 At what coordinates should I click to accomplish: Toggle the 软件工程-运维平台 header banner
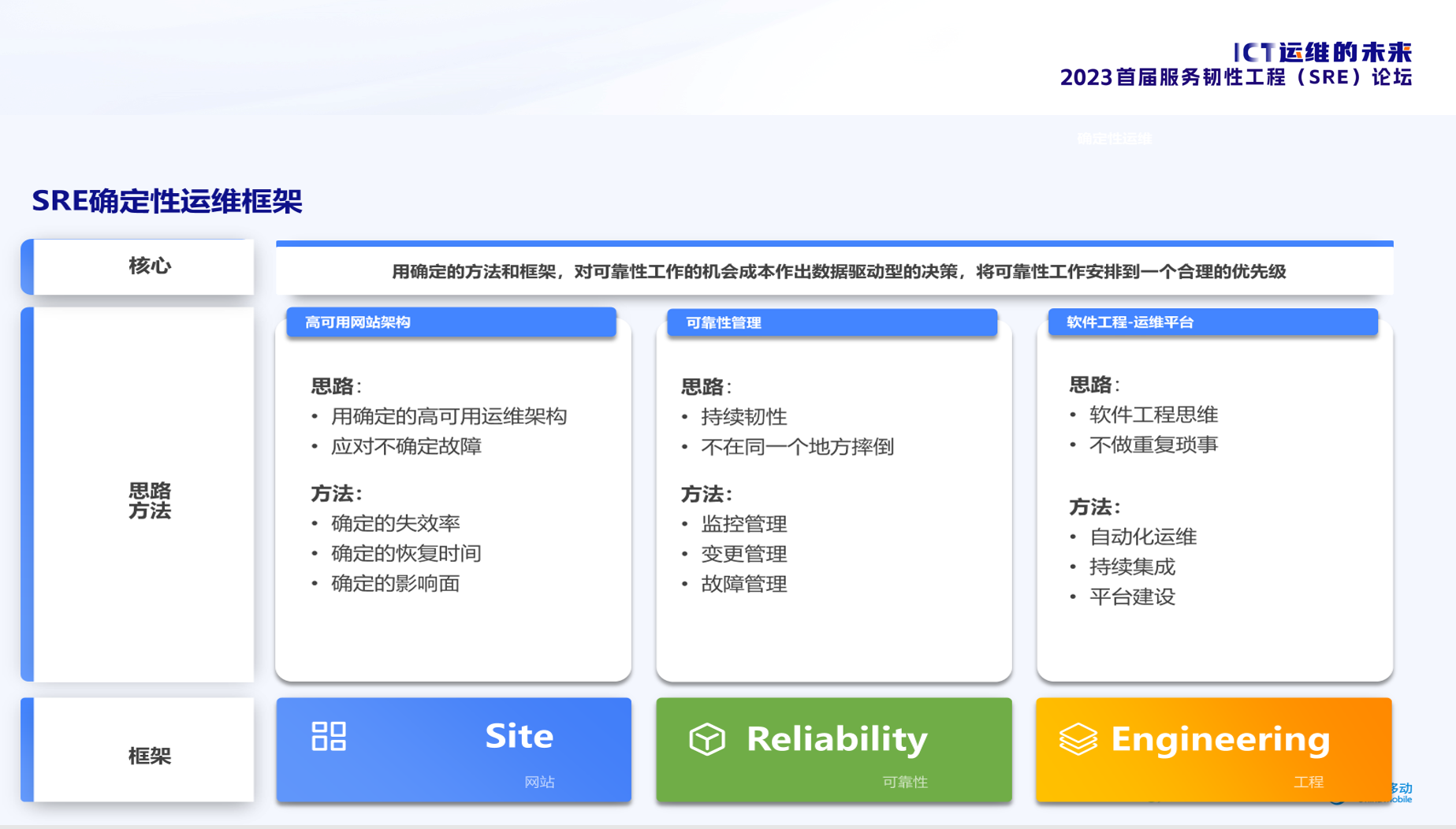pos(1212,322)
